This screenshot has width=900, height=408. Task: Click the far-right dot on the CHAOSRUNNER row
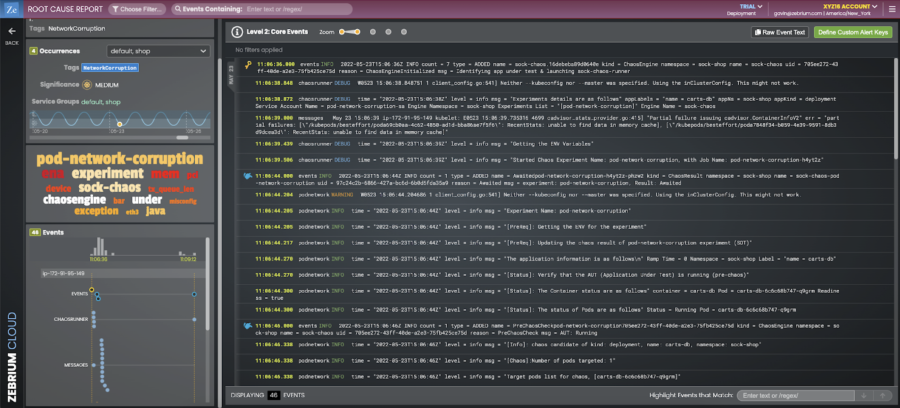[x=195, y=319]
